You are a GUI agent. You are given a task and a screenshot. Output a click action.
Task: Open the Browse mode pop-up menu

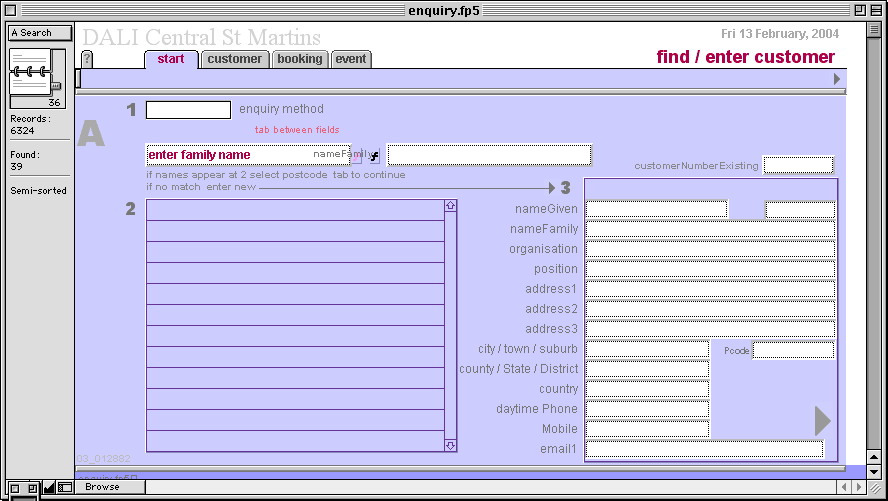point(109,487)
